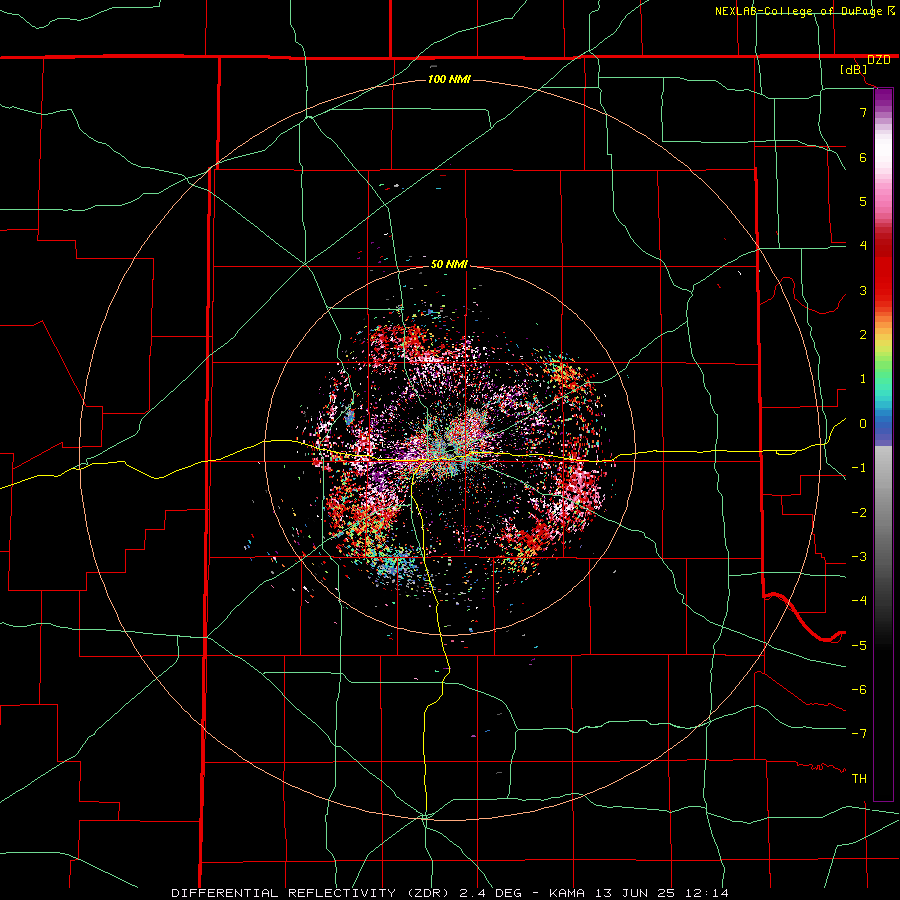Image resolution: width=900 pixels, height=900 pixels.
Task: Click the "-5" tick label on the scale
Action: (859, 646)
